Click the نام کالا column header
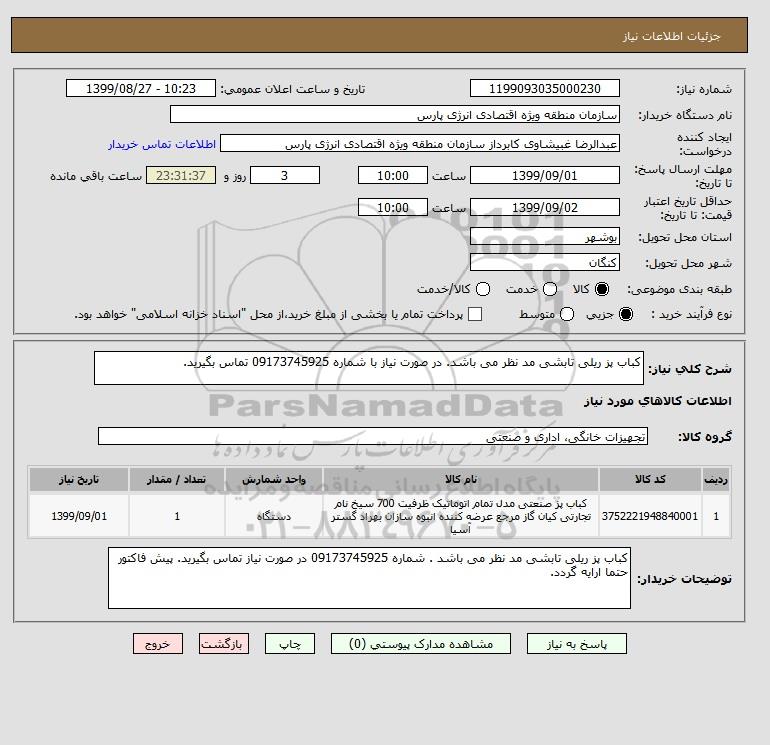Screen dimensions: 770x745 coord(461,479)
